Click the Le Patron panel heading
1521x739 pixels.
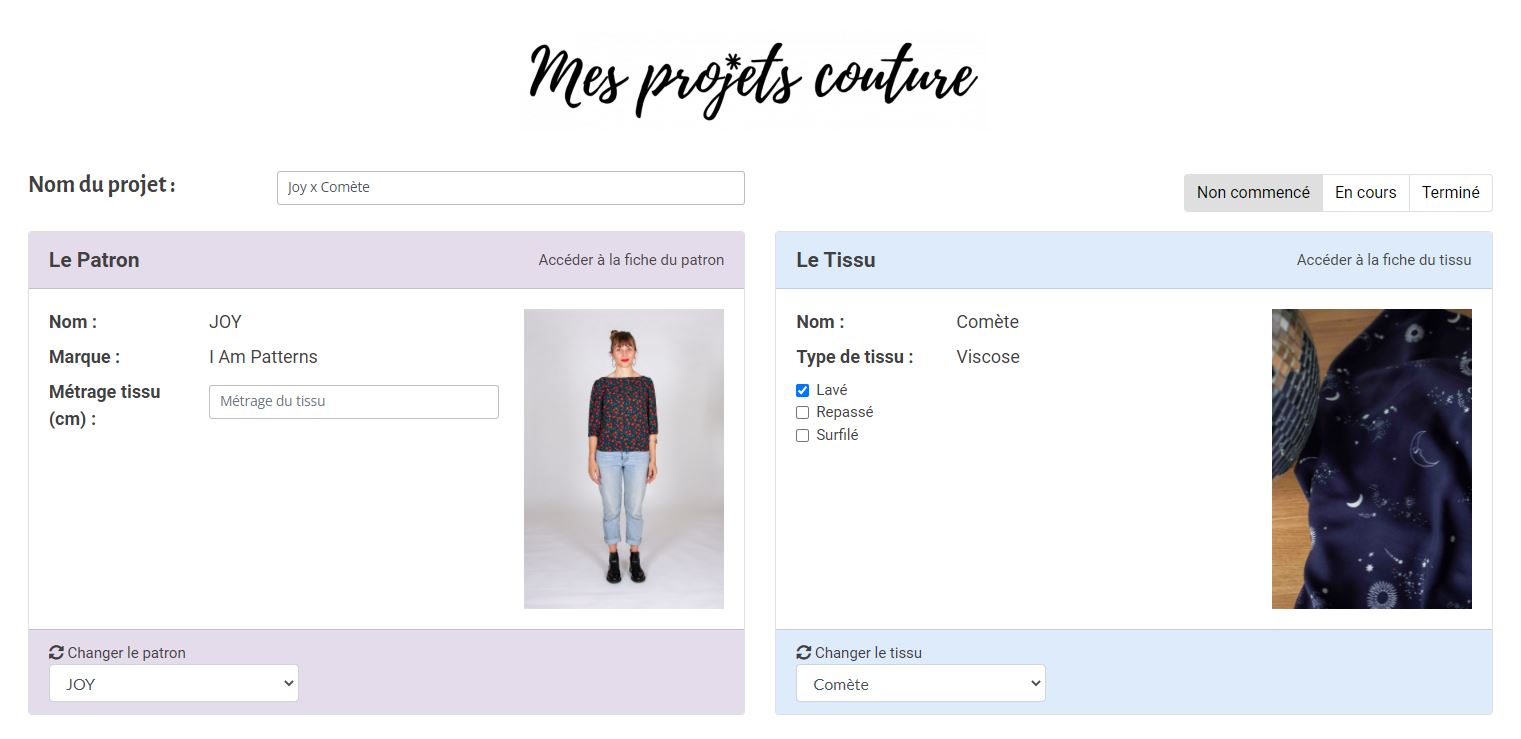pyautogui.click(x=94, y=260)
